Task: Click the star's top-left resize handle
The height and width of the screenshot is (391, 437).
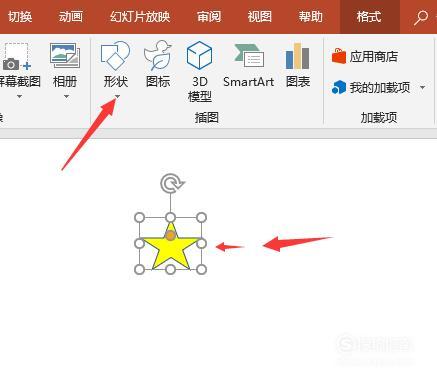Action: (139, 218)
